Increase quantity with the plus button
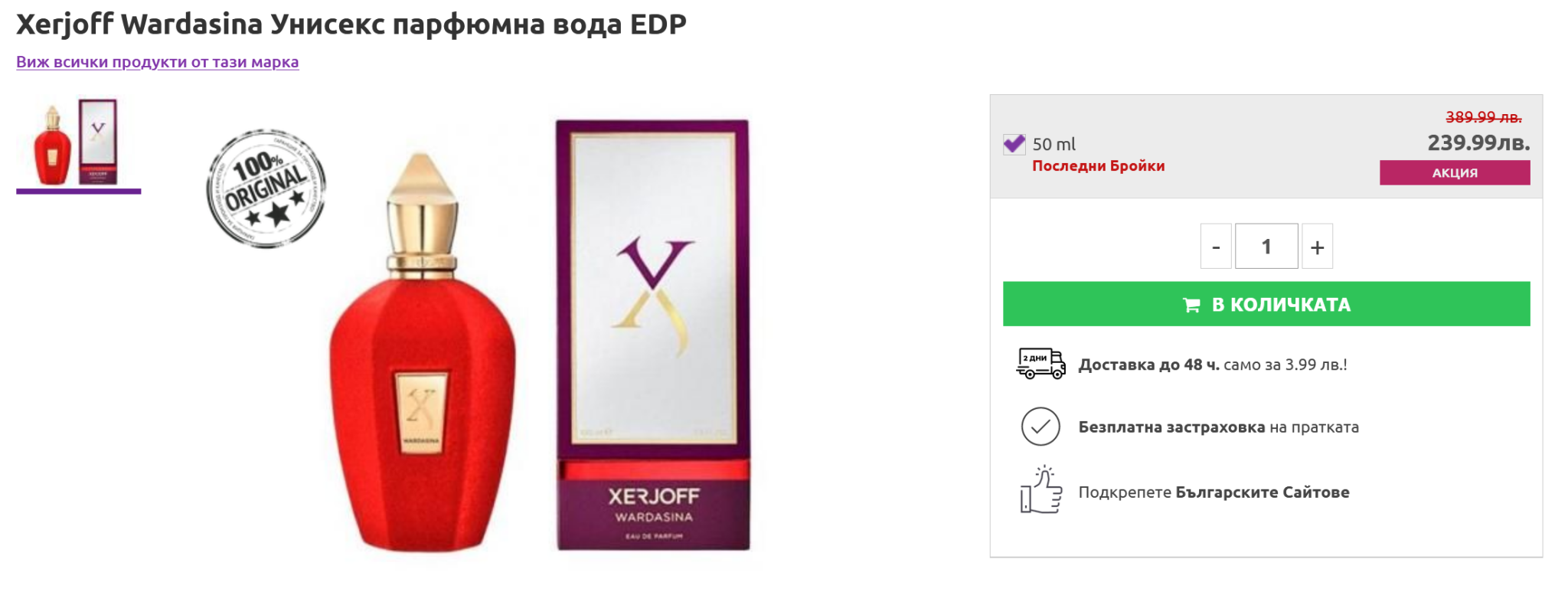This screenshot has width=1568, height=592. point(1317,247)
